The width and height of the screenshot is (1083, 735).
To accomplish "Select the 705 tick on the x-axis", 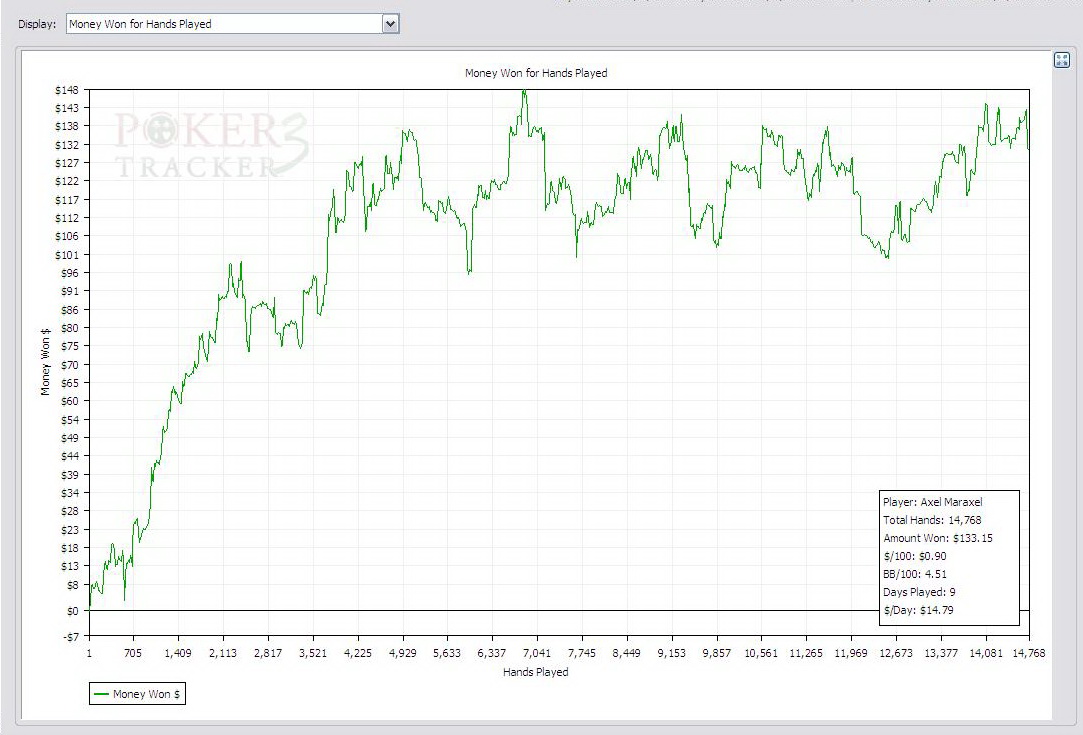I will pyautogui.click(x=133, y=654).
